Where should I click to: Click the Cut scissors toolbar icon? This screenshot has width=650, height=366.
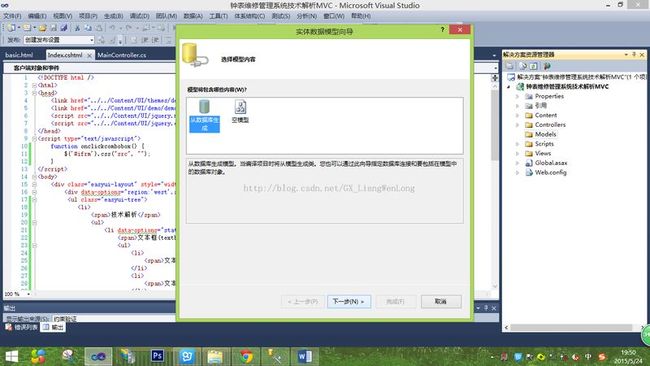(77, 28)
